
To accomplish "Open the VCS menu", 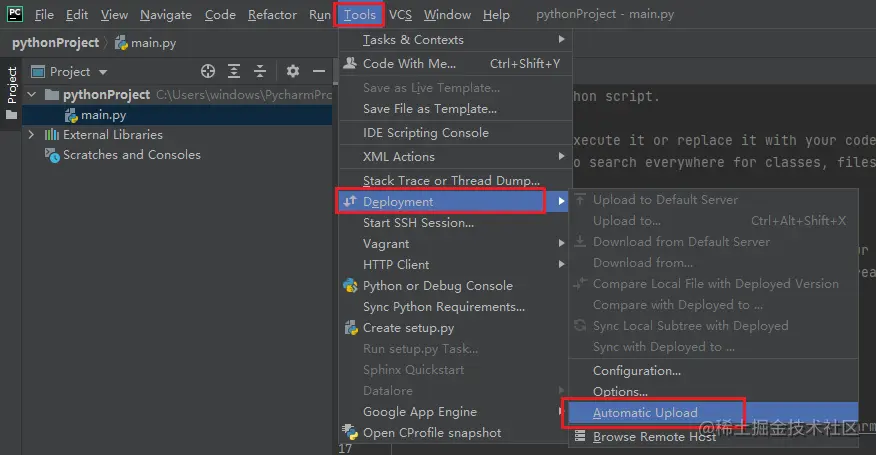I will click(x=400, y=15).
